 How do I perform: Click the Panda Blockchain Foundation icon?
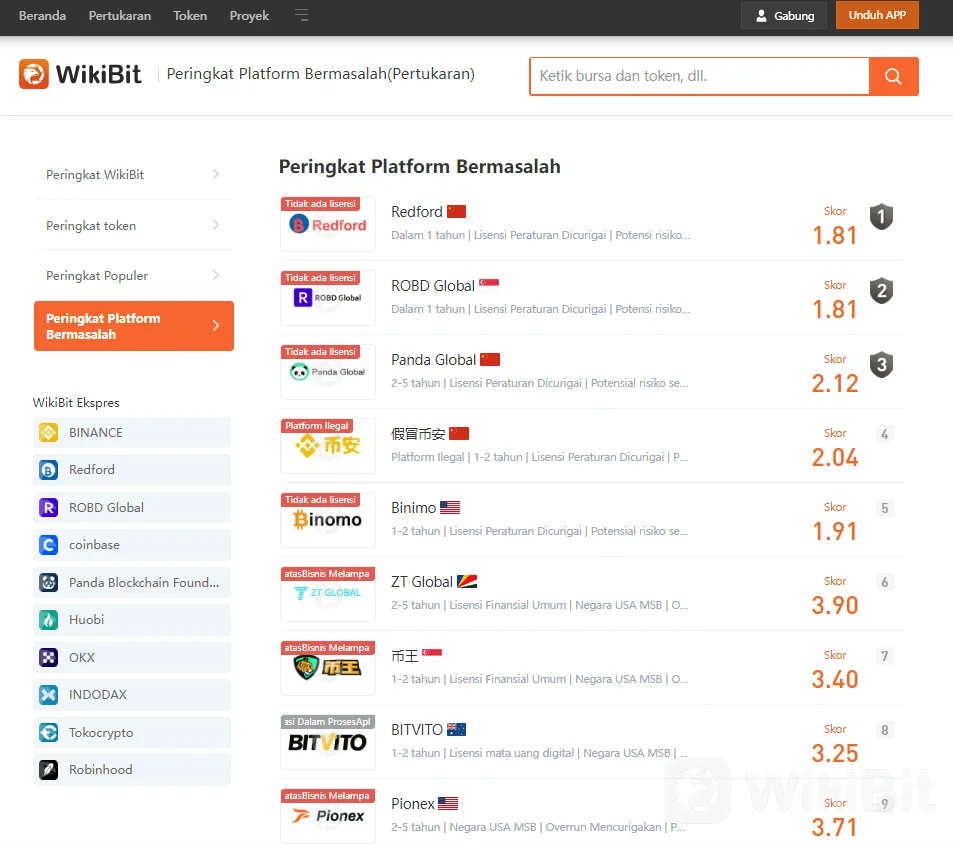pyautogui.click(x=49, y=582)
